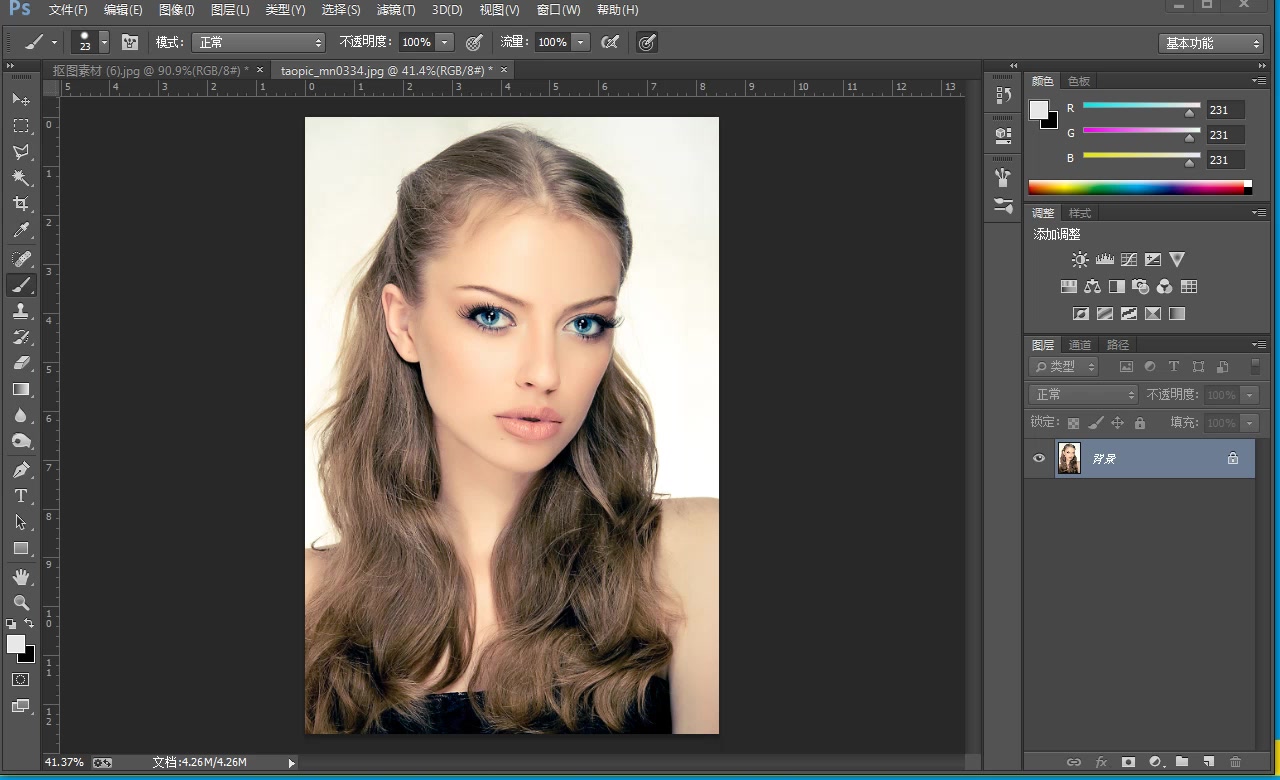Select the Path Selection tool
The height and width of the screenshot is (780, 1280).
point(21,522)
